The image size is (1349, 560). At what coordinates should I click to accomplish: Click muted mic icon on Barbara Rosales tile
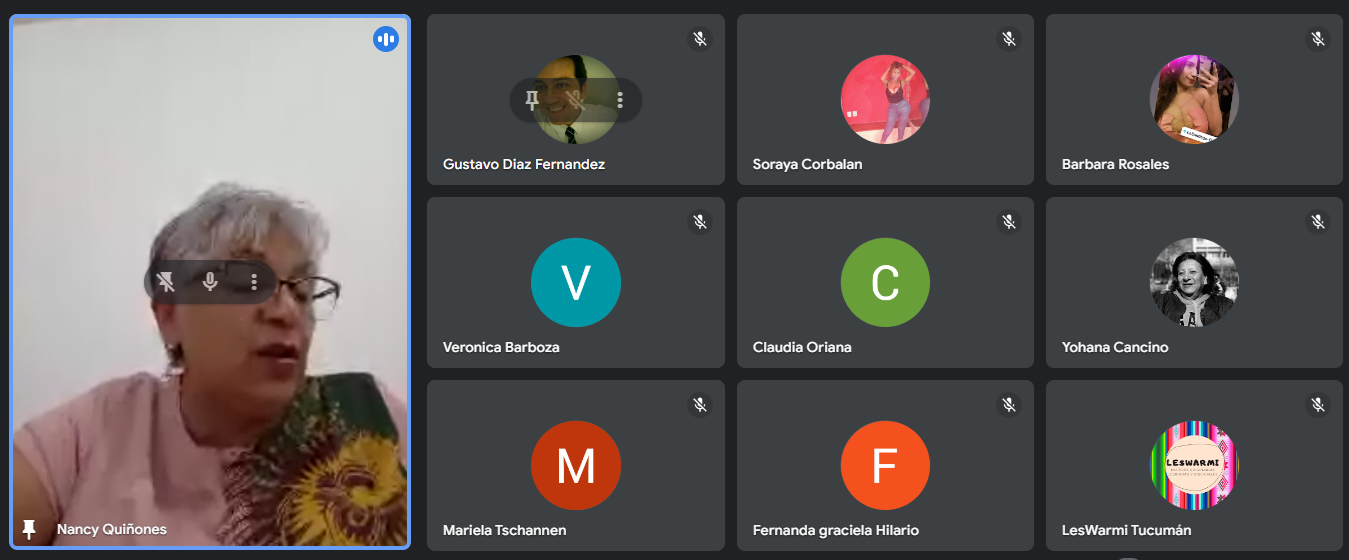coord(1318,39)
